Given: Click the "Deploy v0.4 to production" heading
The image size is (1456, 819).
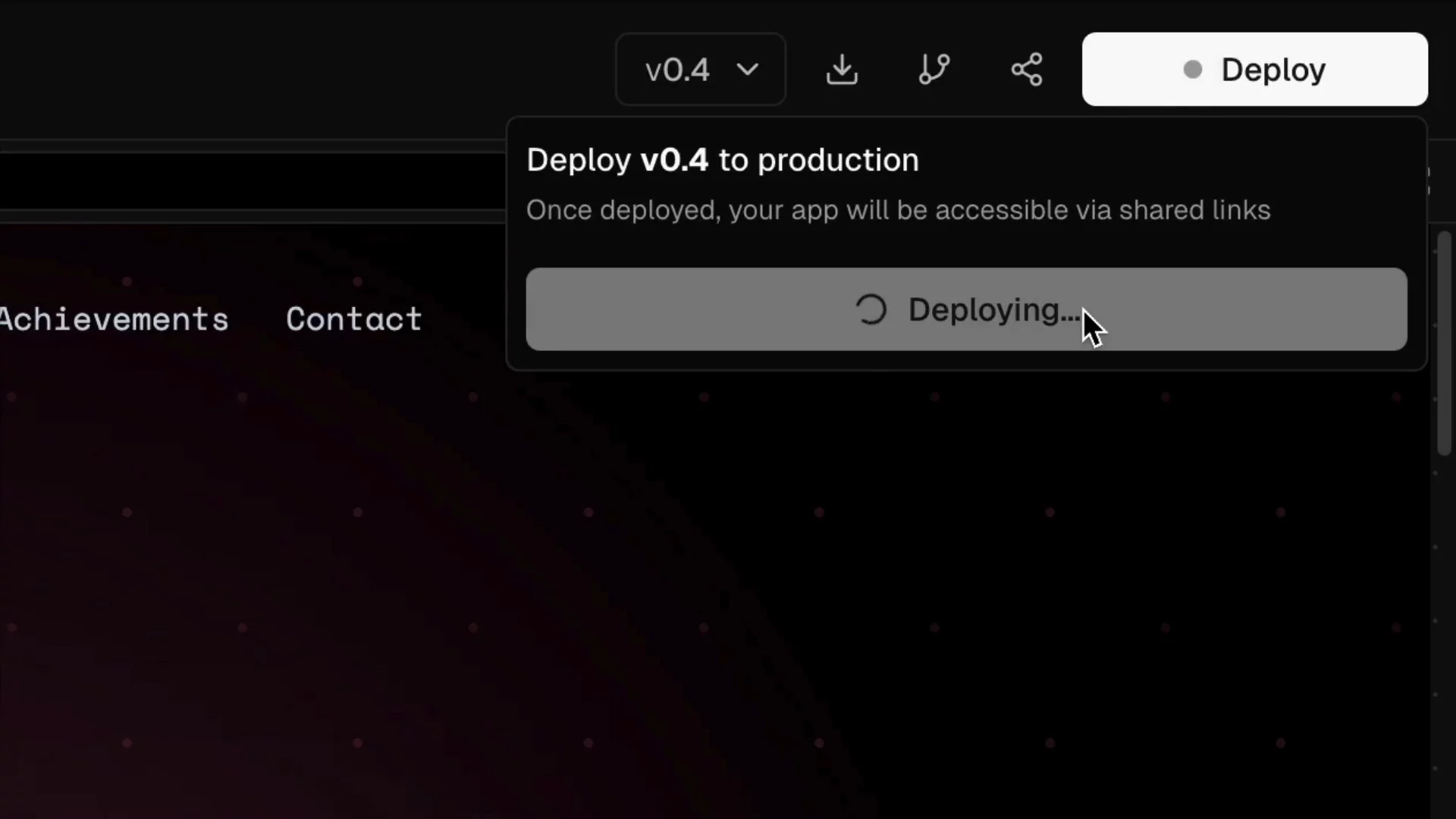Looking at the screenshot, I should pyautogui.click(x=722, y=160).
